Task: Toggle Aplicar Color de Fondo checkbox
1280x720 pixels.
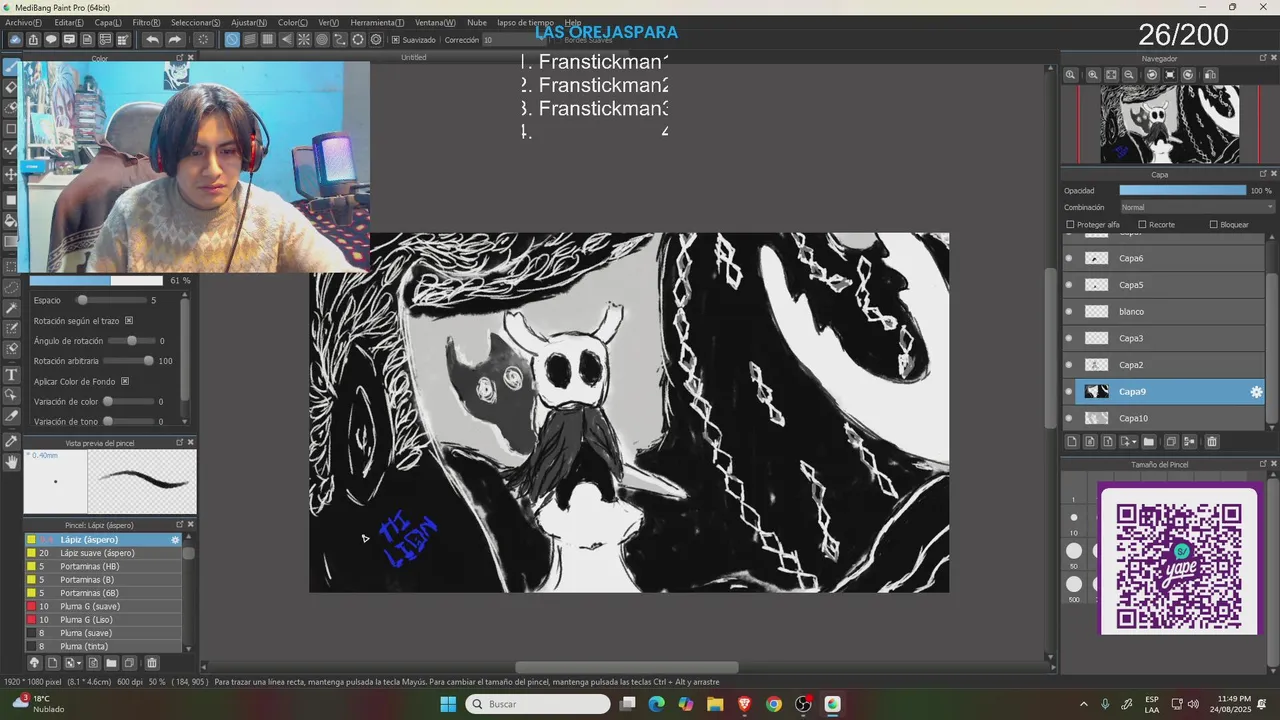Action: click(x=125, y=381)
